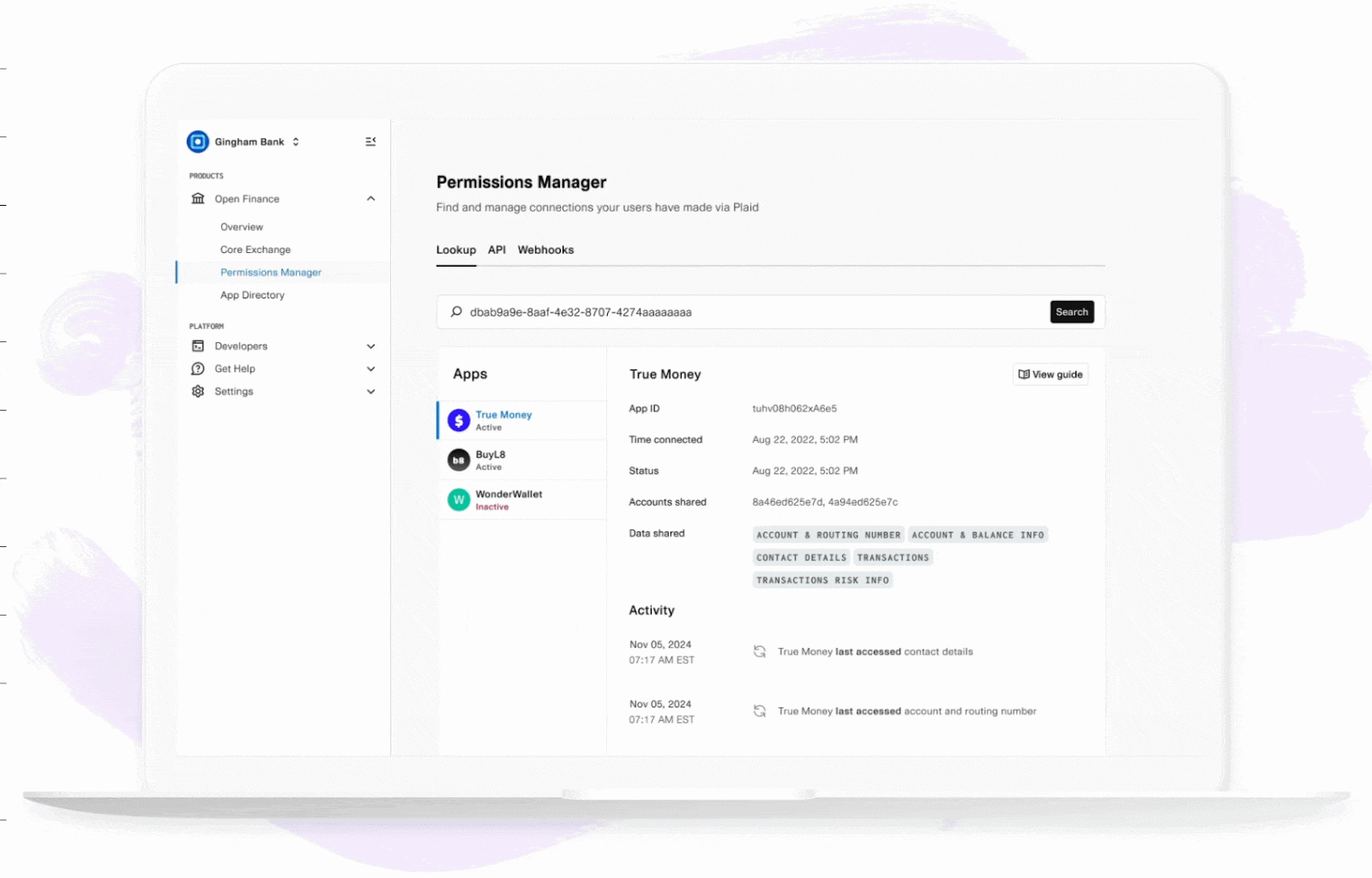This screenshot has width=1372, height=878.
Task: Click the Accounts shared value 8a46ed625e7d, 4a94ed625e7c
Action: coord(825,502)
